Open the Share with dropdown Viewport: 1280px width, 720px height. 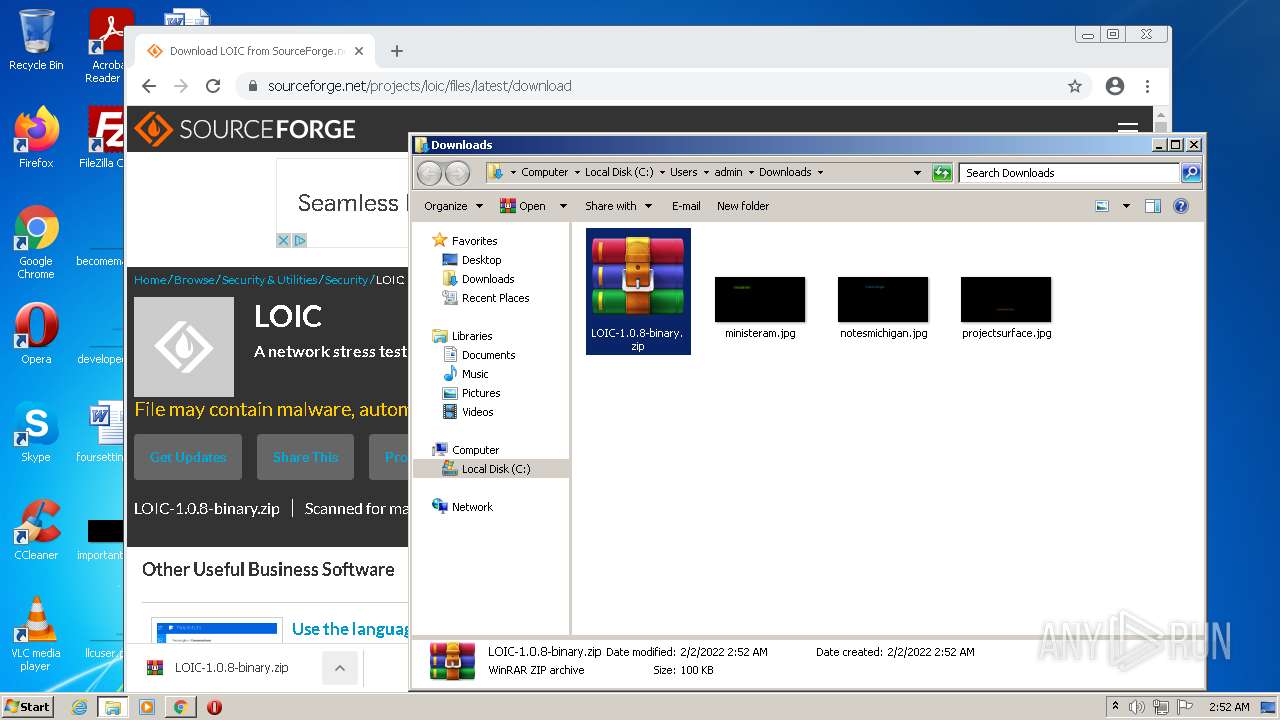[x=618, y=206]
